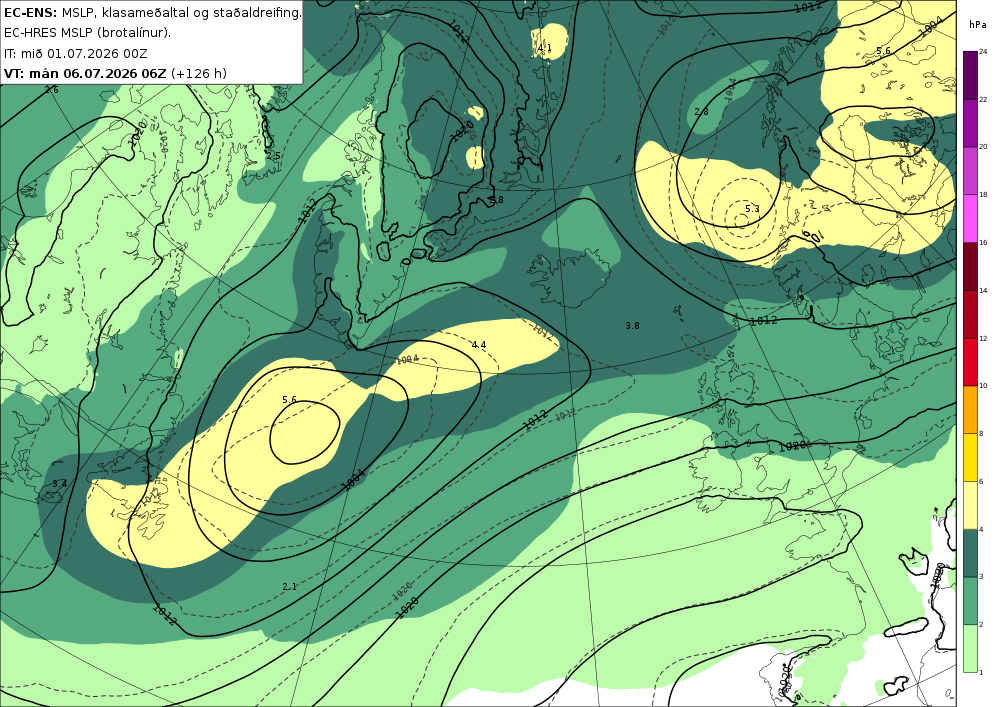Screen dimensions: 1000x707
Task: Click the '(+126 h)' forecast lead text
Action: click(x=199, y=73)
